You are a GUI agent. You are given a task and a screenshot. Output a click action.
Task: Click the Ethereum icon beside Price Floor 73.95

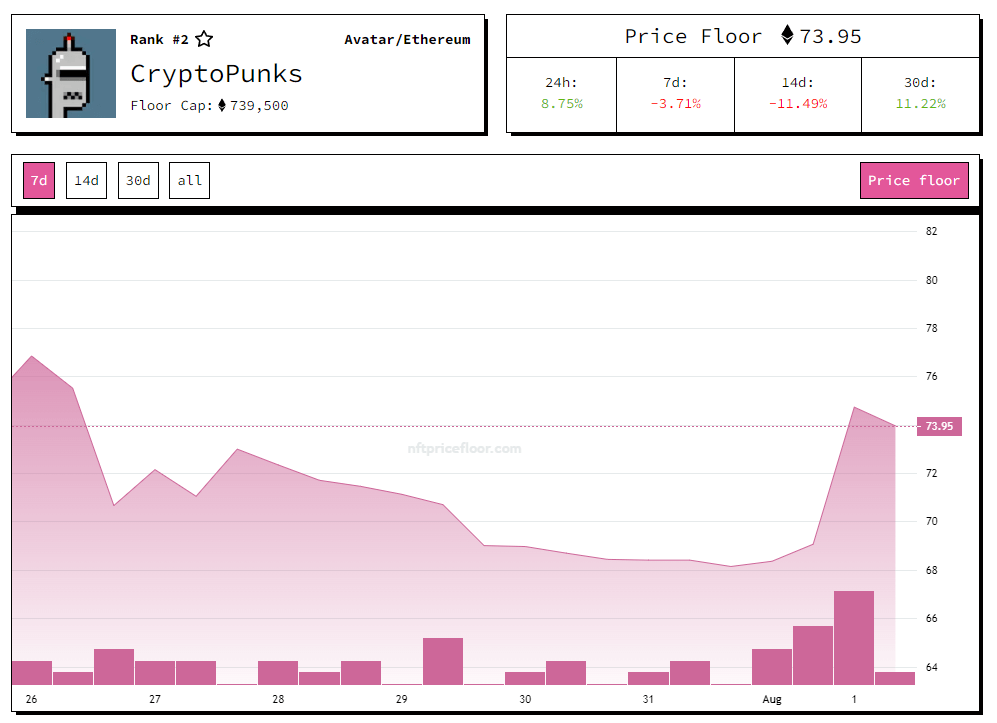point(787,36)
